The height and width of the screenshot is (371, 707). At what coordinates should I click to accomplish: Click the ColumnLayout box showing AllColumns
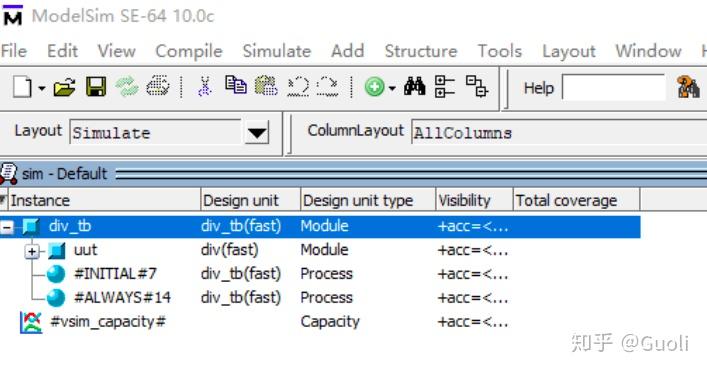[x=559, y=133]
